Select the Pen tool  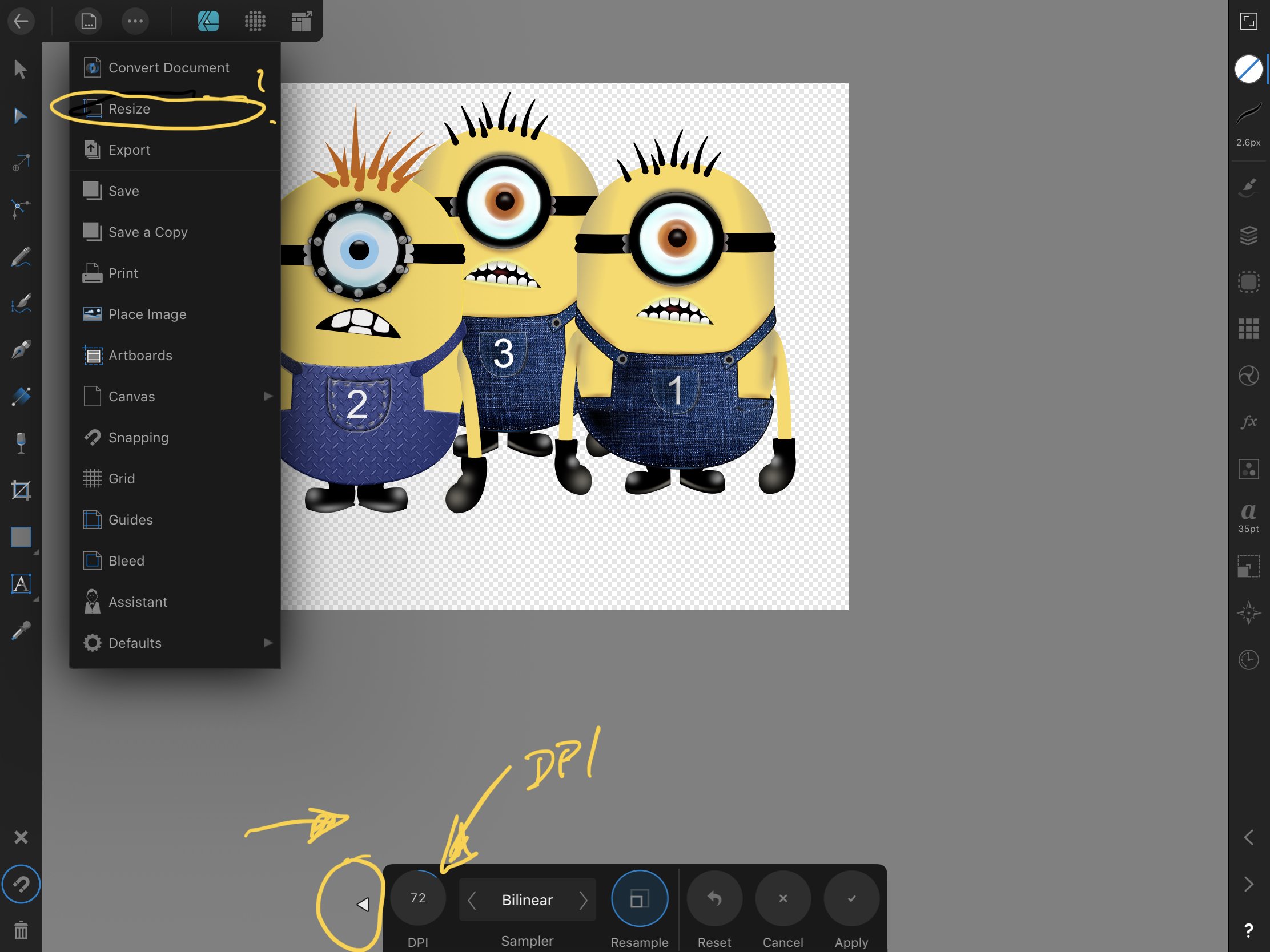pos(21,349)
